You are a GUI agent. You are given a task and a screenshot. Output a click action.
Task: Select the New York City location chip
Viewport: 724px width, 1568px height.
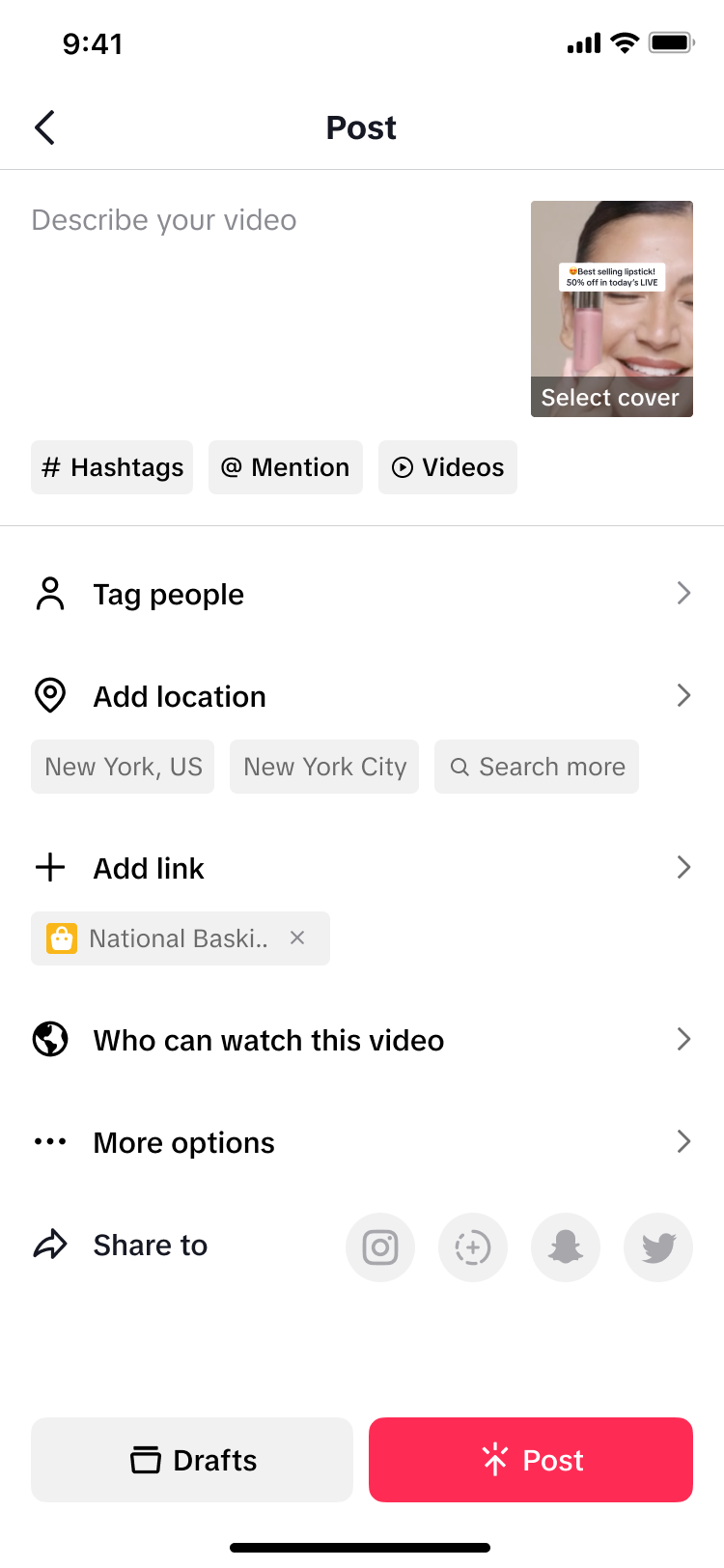click(324, 767)
